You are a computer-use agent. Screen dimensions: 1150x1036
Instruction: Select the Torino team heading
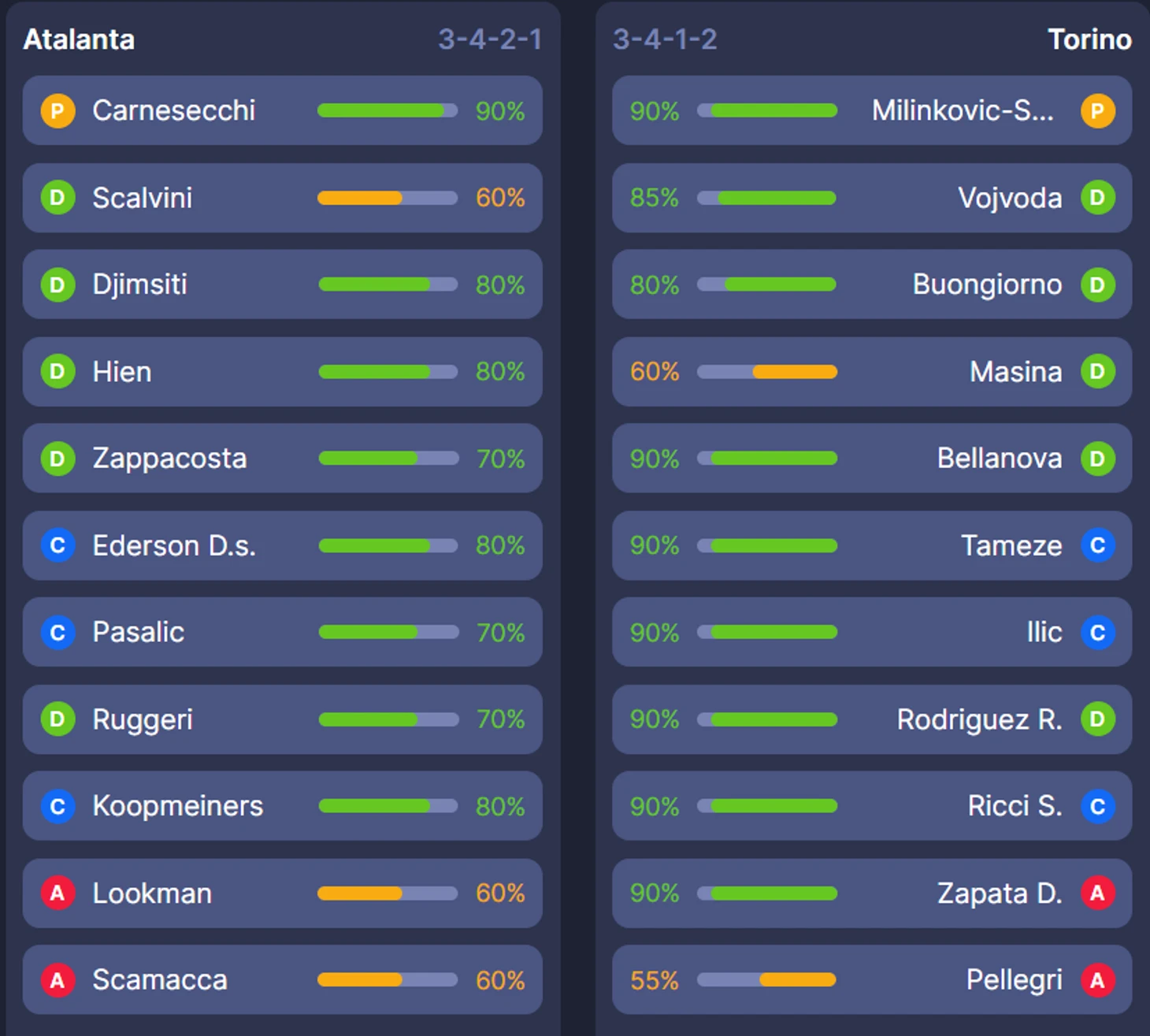pos(1089,39)
